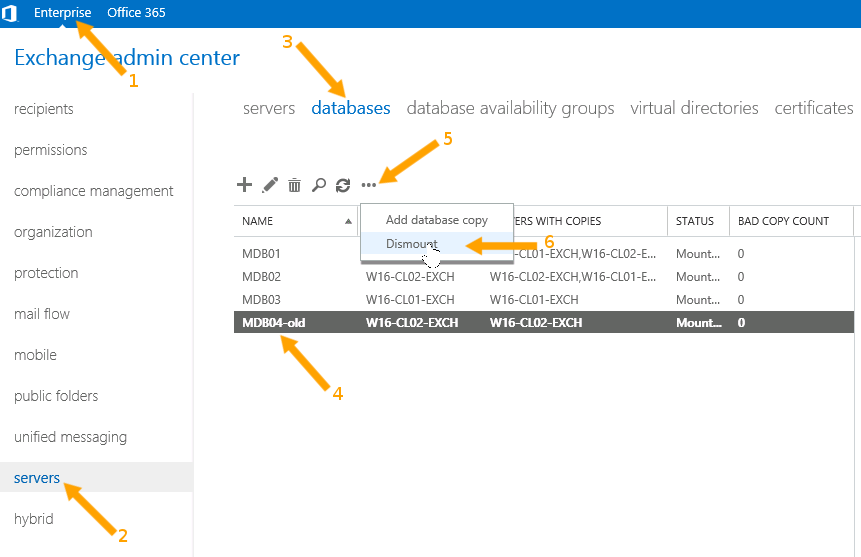Open the databases tab
Image resolution: width=861 pixels, height=557 pixels.
(351, 108)
